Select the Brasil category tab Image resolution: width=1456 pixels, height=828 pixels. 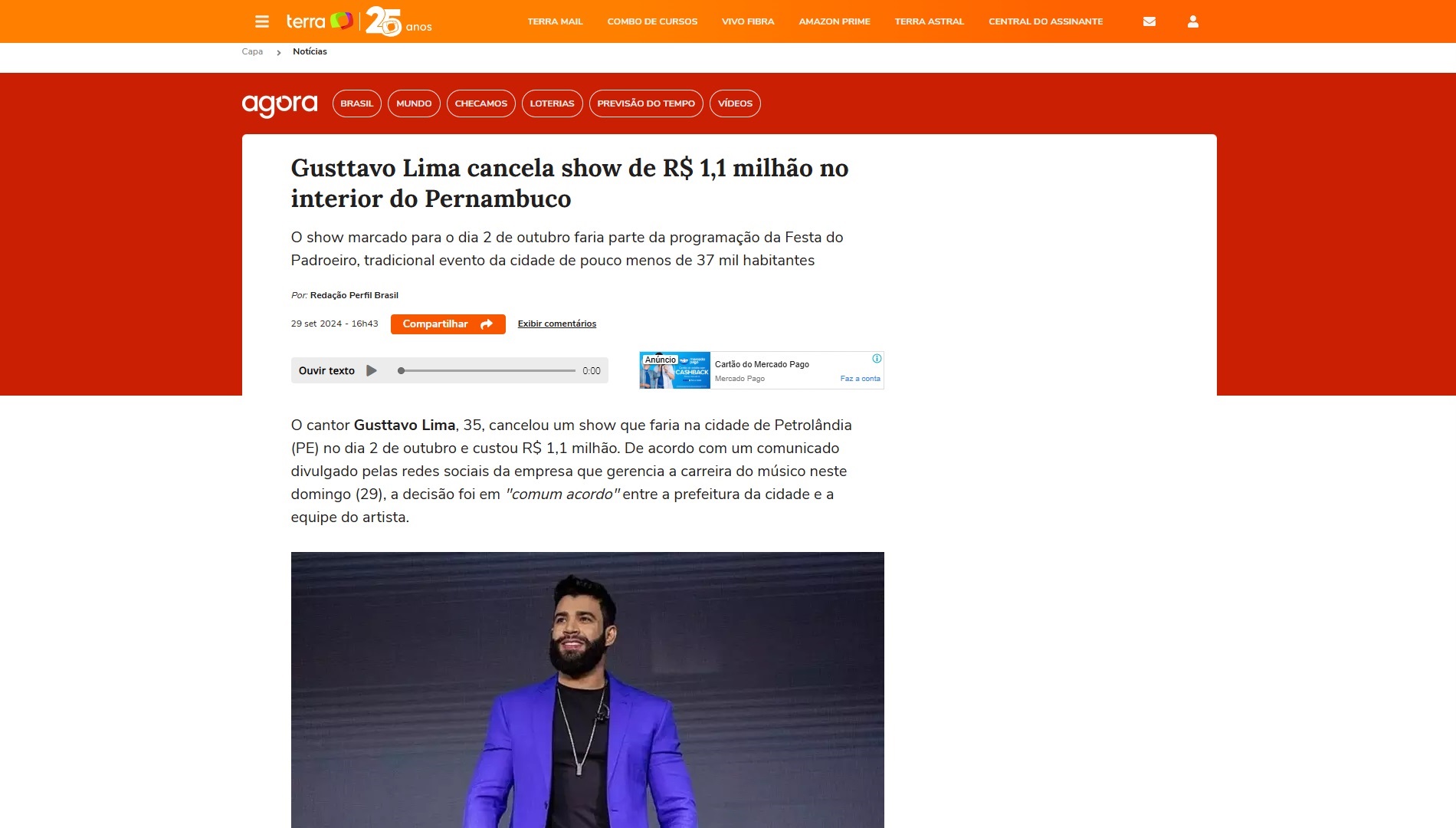pos(357,103)
